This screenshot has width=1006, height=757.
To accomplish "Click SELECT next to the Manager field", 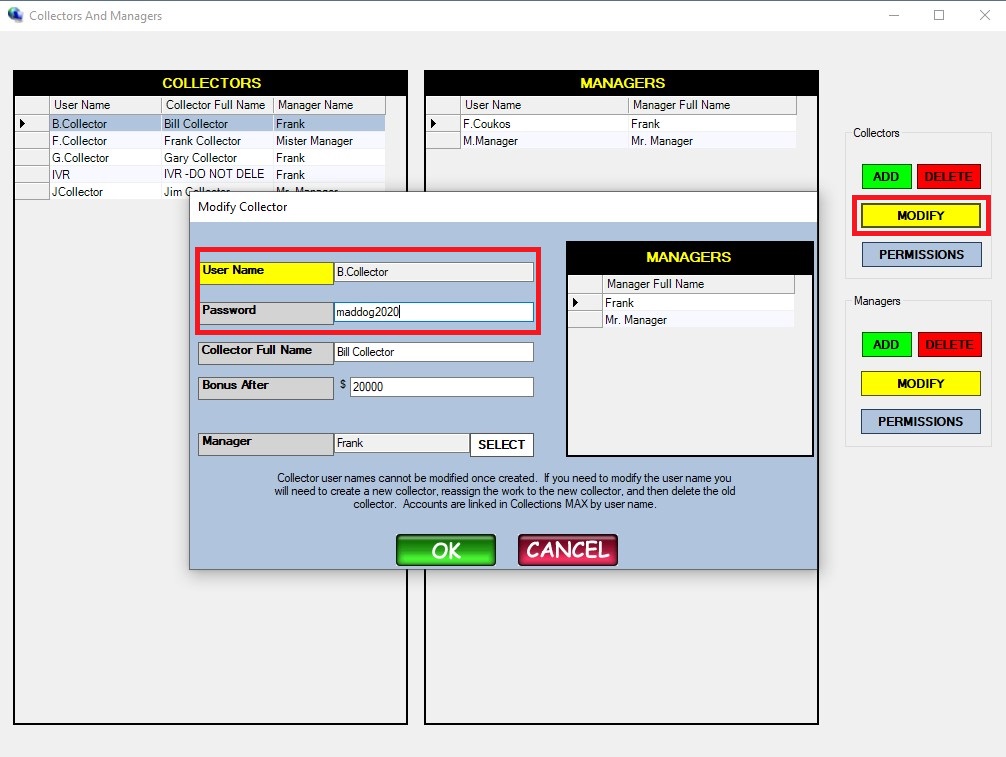I will 501,444.
